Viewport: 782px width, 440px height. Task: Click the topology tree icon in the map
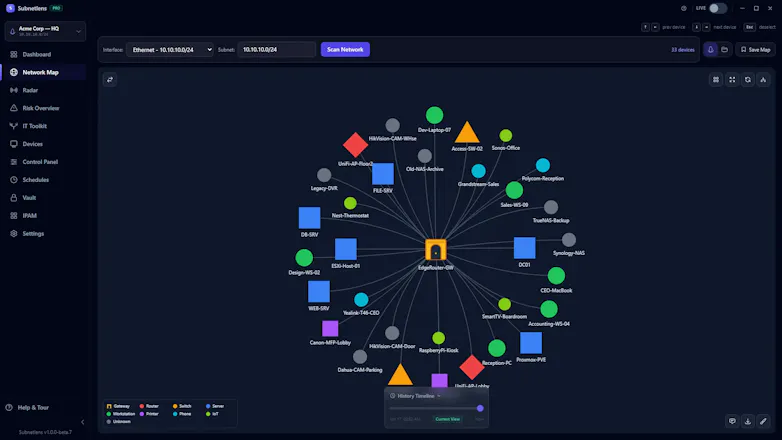point(763,79)
